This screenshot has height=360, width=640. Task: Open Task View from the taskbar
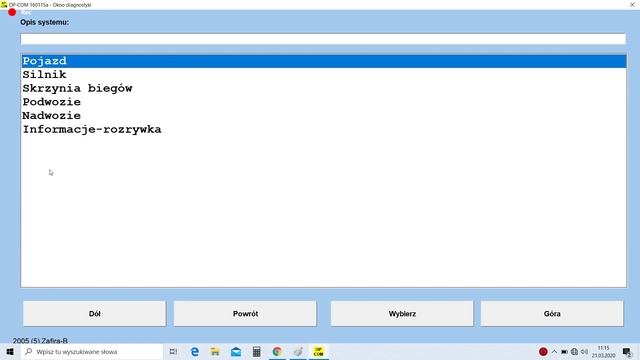[173, 352]
